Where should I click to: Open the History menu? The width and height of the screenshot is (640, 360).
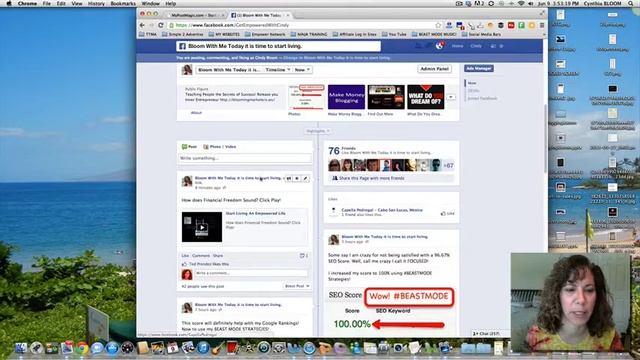[96, 3]
